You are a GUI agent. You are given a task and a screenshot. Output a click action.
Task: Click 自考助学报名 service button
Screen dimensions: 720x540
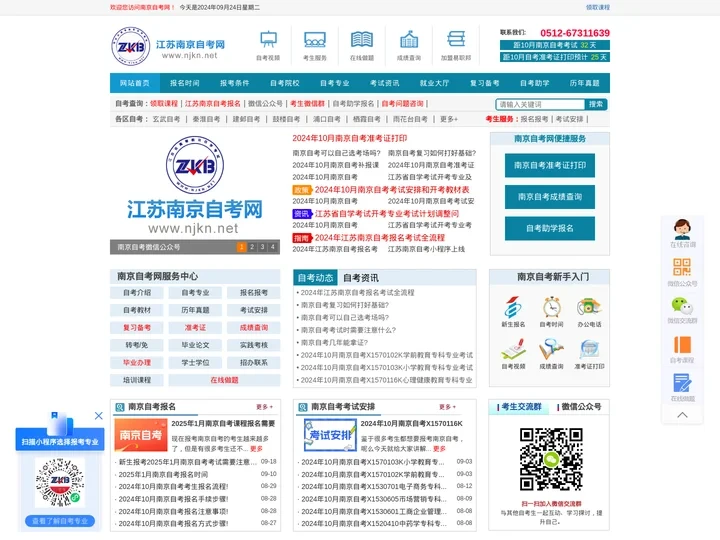[x=550, y=228]
